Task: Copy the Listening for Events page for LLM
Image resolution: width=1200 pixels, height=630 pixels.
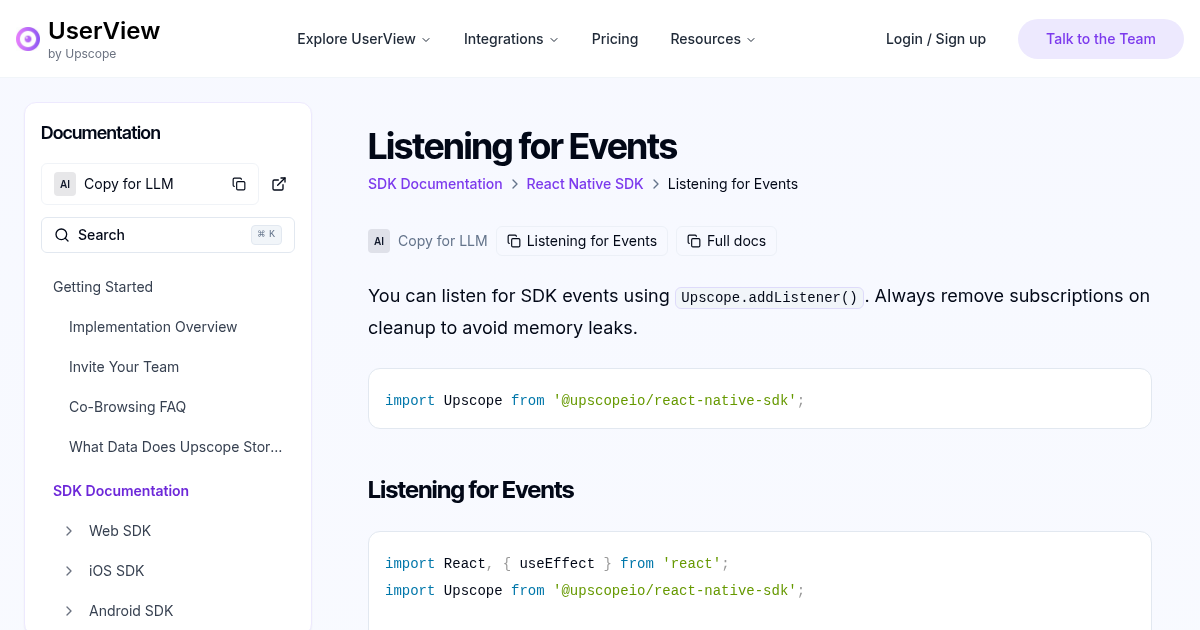Action: coord(582,241)
